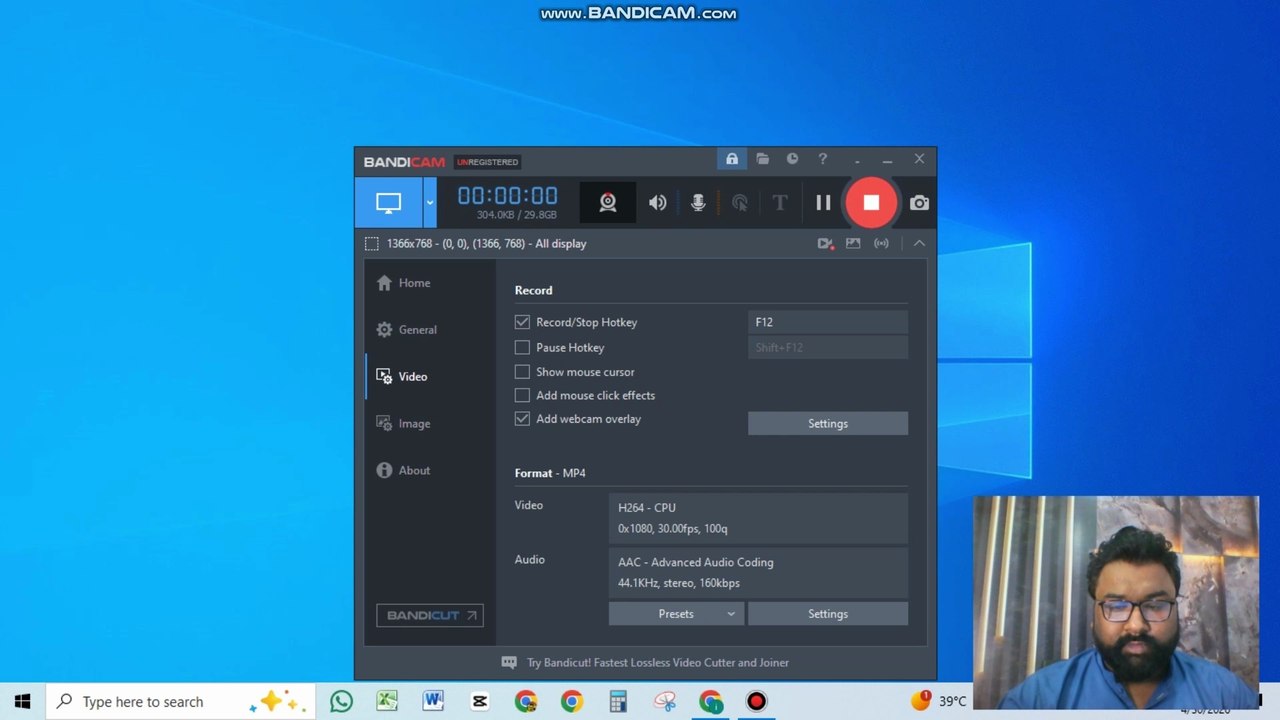Viewport: 1280px width, 720px height.
Task: Enable the Pause Hotkey checkbox
Action: 522,347
